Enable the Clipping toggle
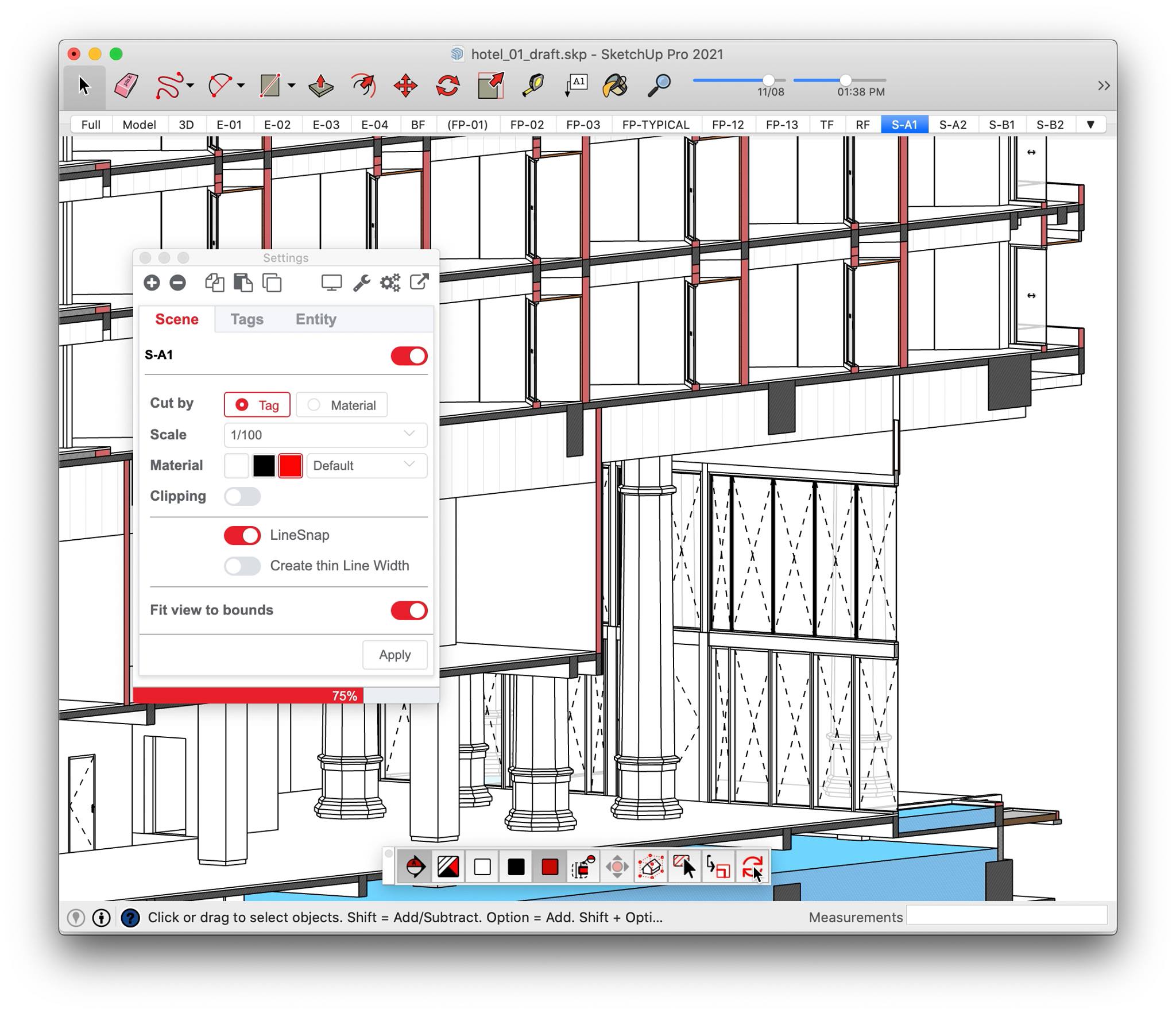 (x=242, y=497)
